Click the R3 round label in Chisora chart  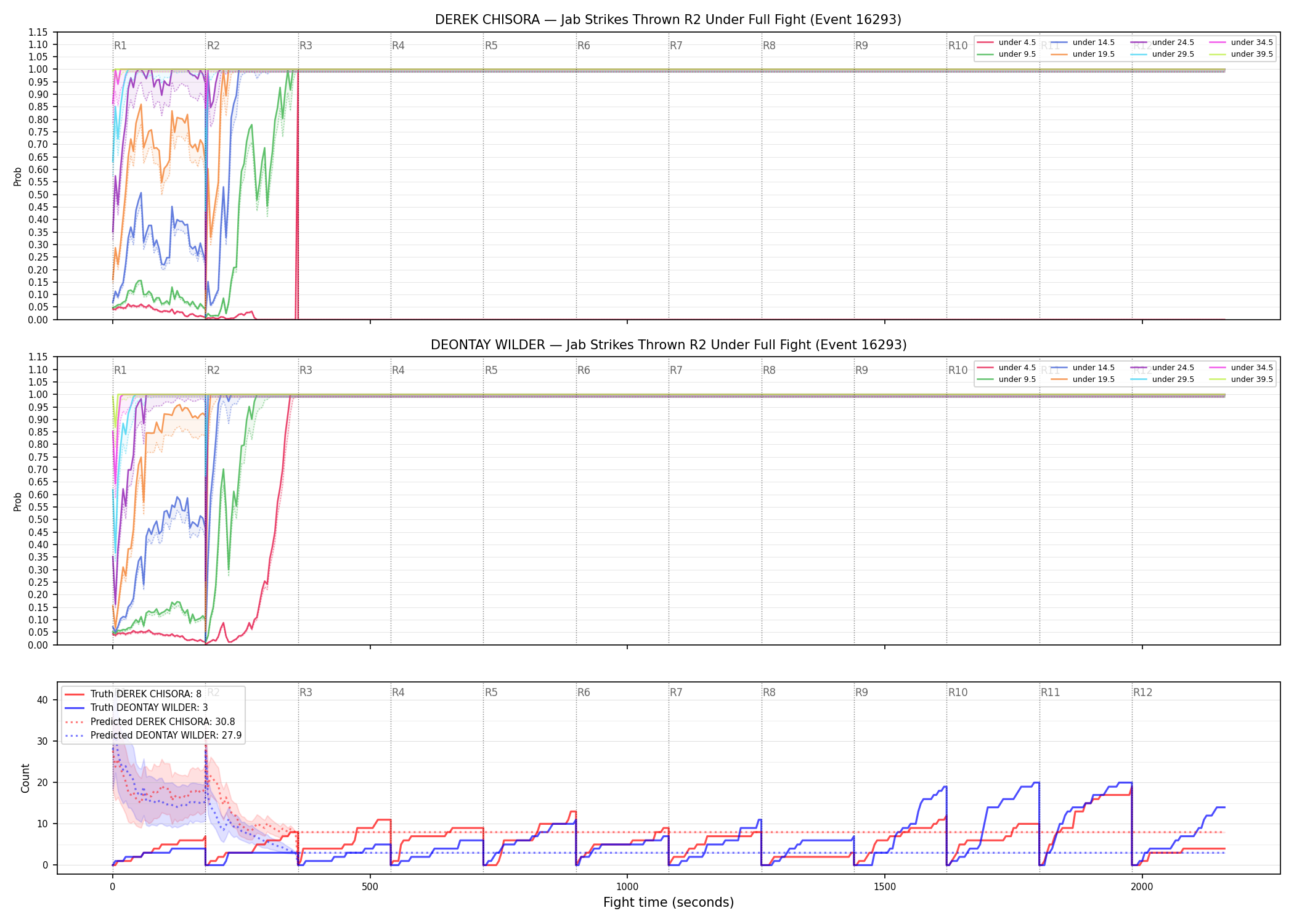(306, 46)
